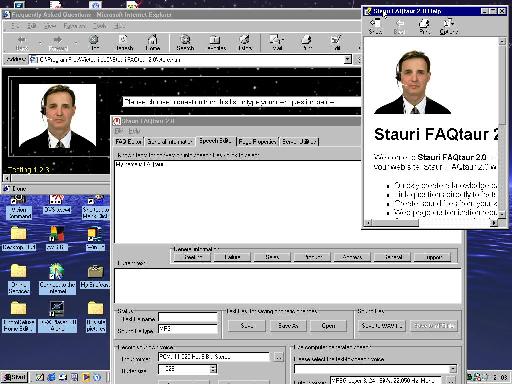Click the Refresh icon in Internet Explorer

[x=124, y=42]
